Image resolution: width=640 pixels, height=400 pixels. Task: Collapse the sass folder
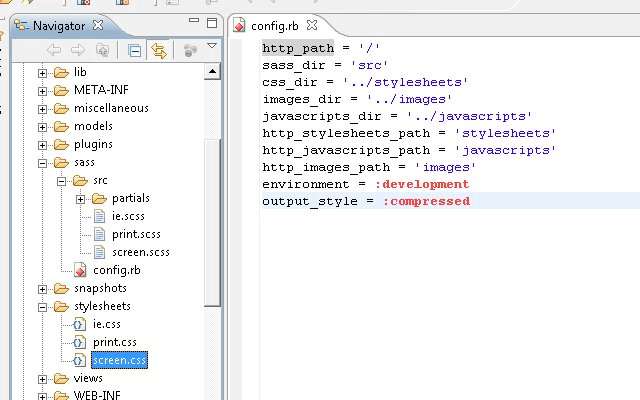click(42, 163)
